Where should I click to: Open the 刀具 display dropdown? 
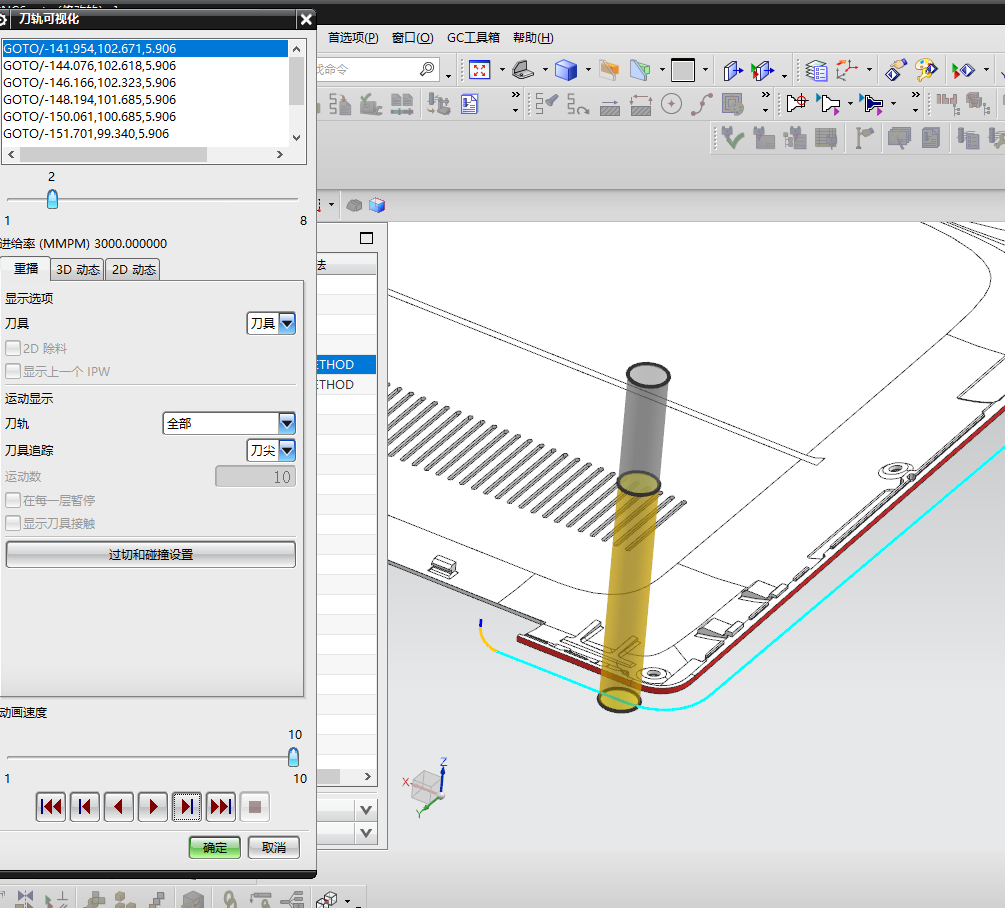coord(287,323)
